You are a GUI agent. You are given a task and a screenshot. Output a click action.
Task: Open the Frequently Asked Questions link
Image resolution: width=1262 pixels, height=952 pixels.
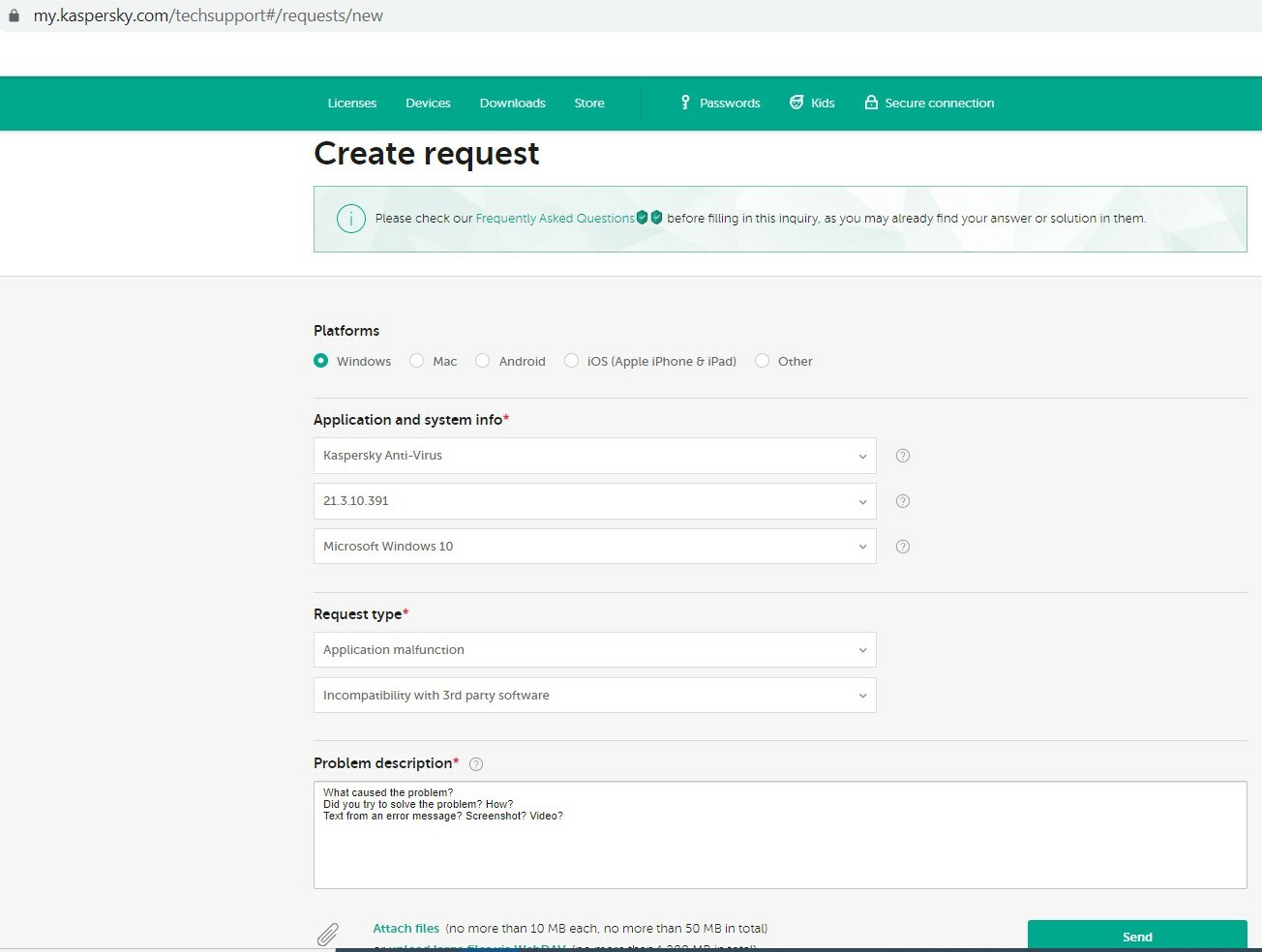[556, 219]
